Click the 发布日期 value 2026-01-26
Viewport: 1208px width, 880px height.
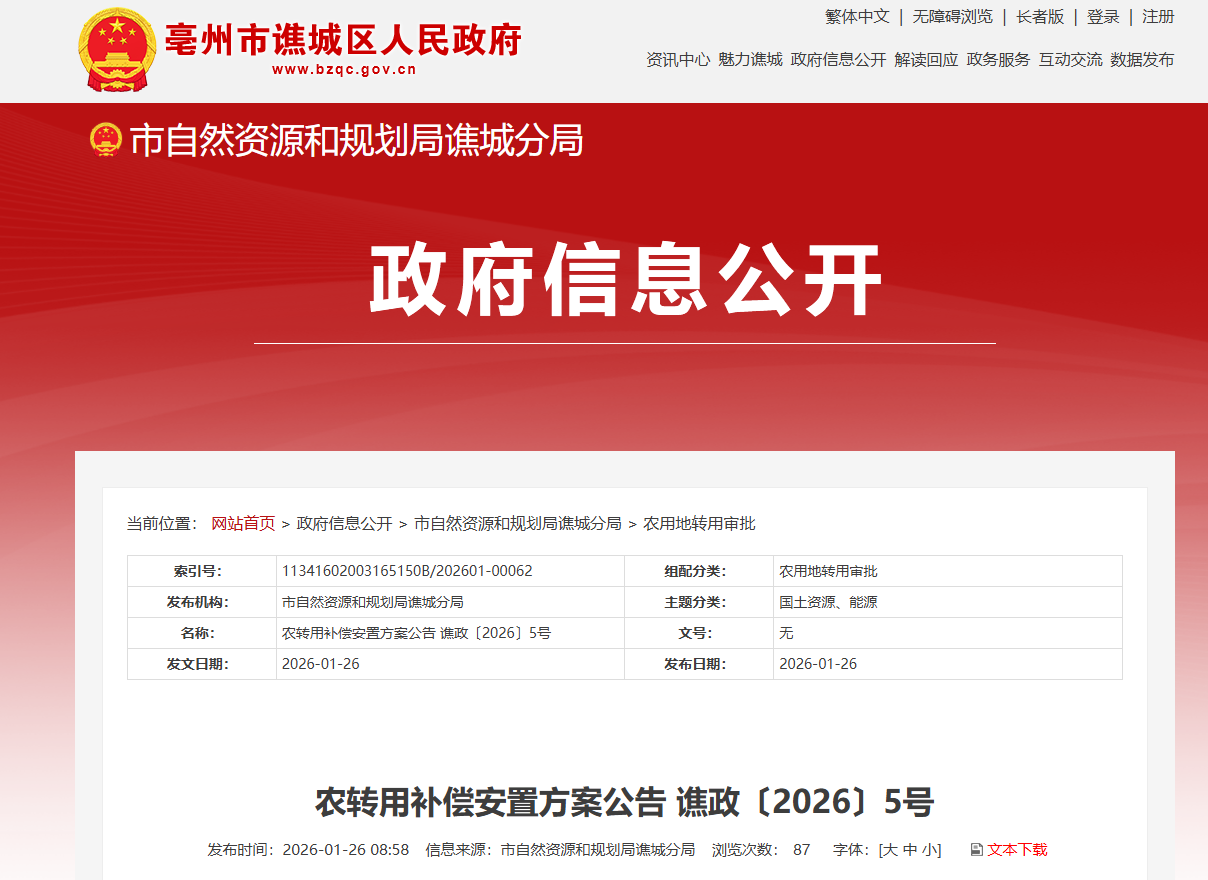click(x=818, y=664)
